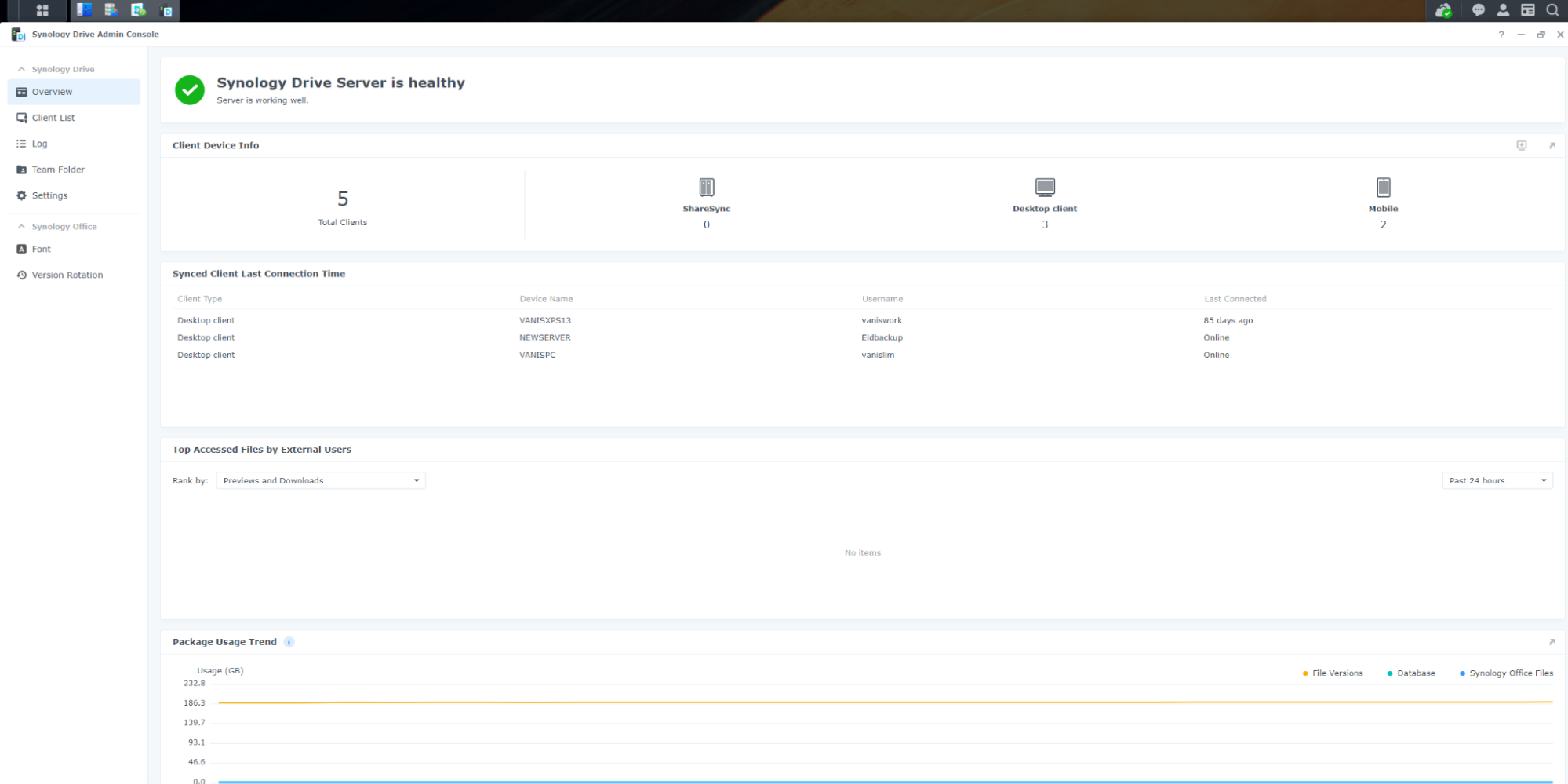Click the Device Name column header
This screenshot has width=1568, height=784.
pos(546,299)
